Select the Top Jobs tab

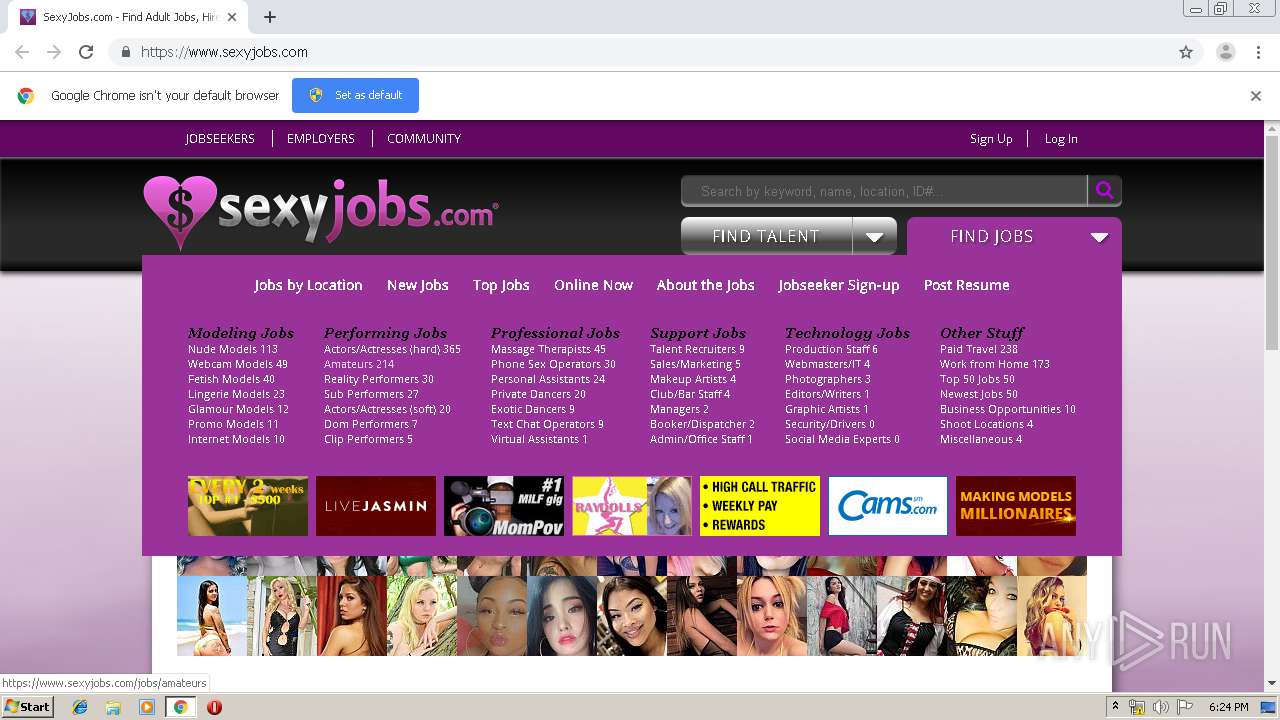[x=501, y=285]
